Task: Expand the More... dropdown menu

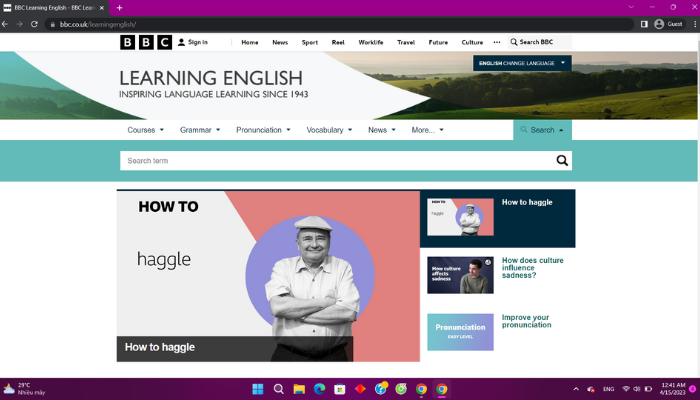Action: 428,130
